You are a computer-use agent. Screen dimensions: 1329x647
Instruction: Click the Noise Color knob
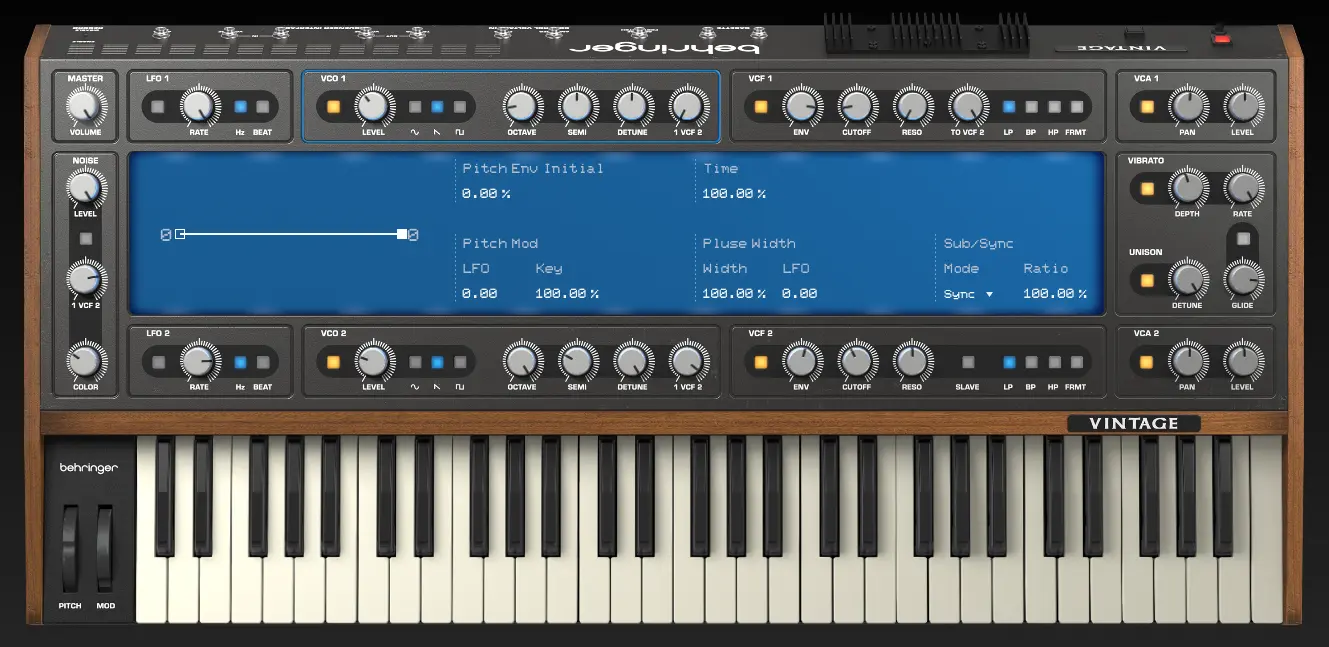click(x=85, y=361)
